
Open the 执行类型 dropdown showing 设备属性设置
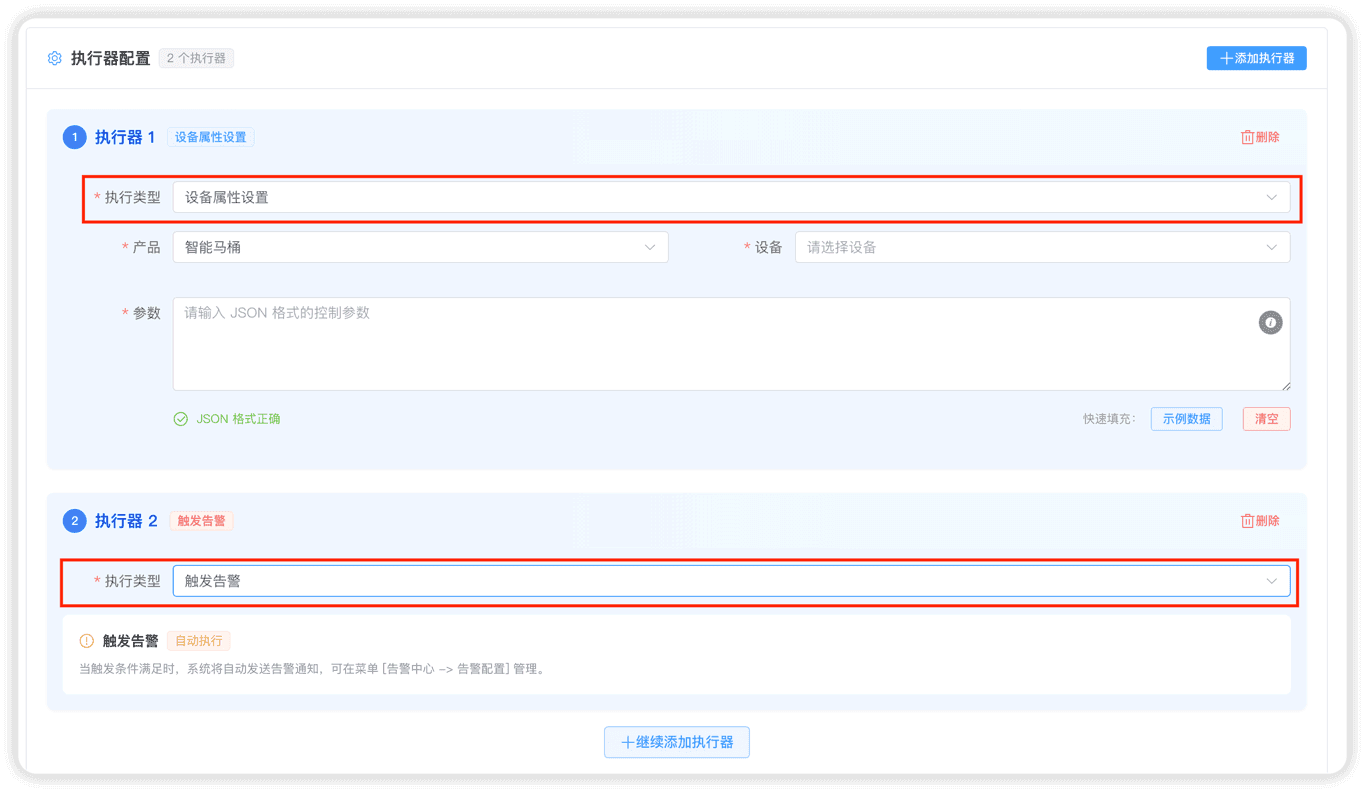click(x=730, y=197)
